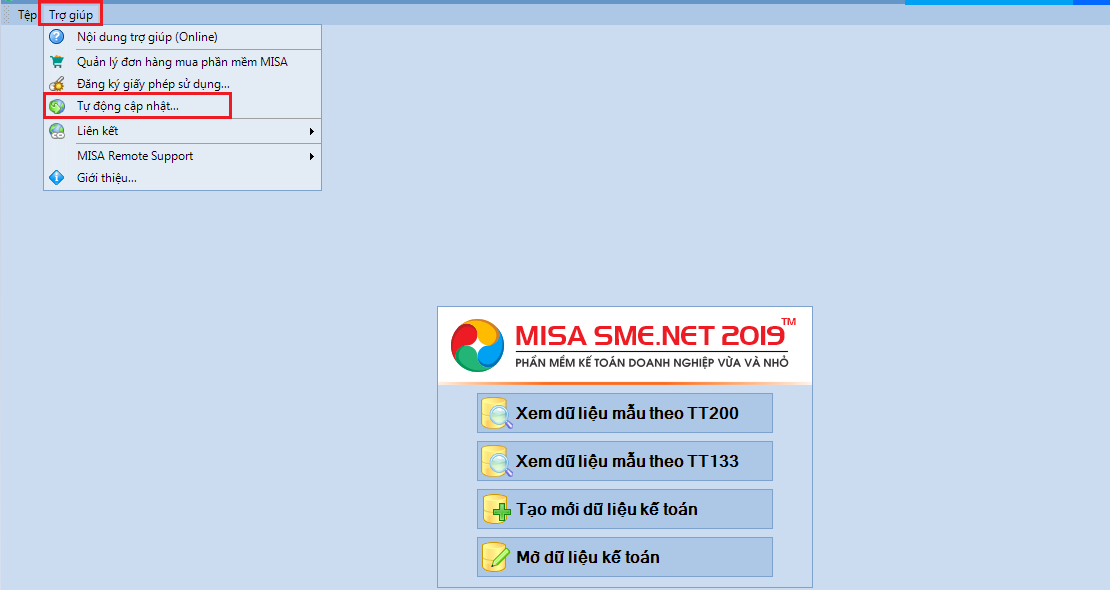Image resolution: width=1110 pixels, height=590 pixels.
Task: Click Xem dữ liệu mẫu theo TT133 button
Action: click(624, 461)
